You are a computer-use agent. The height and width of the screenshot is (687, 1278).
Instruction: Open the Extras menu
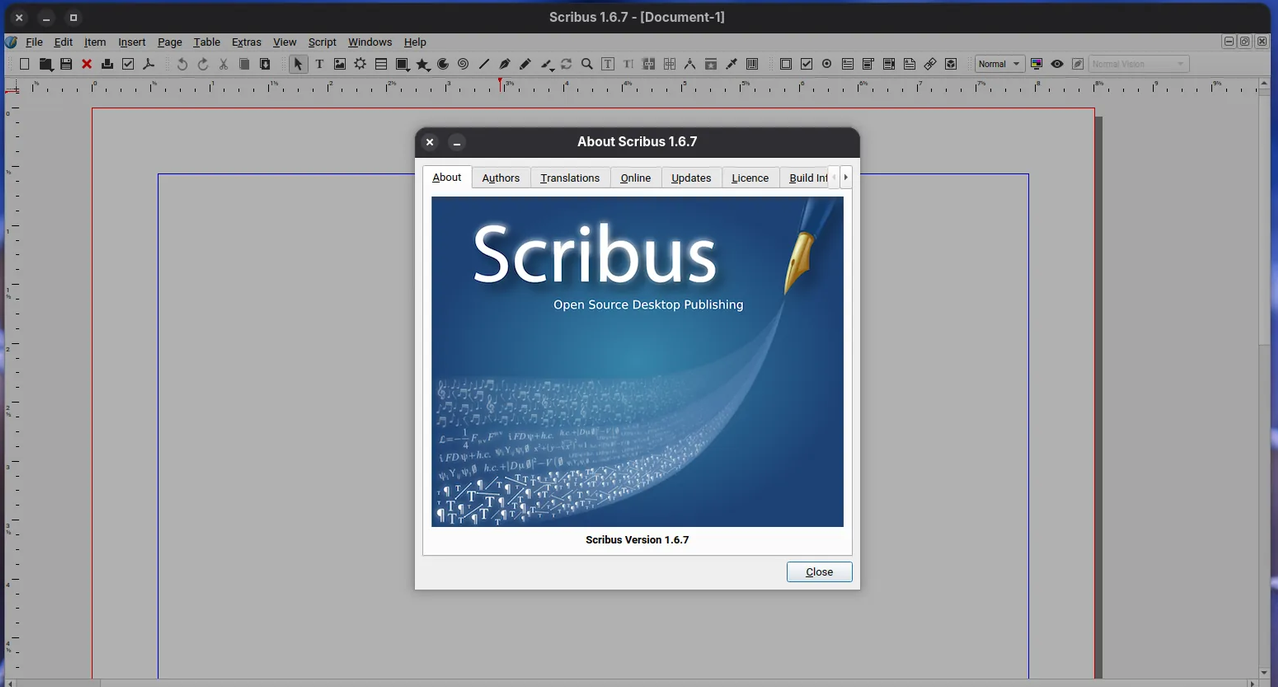[246, 42]
